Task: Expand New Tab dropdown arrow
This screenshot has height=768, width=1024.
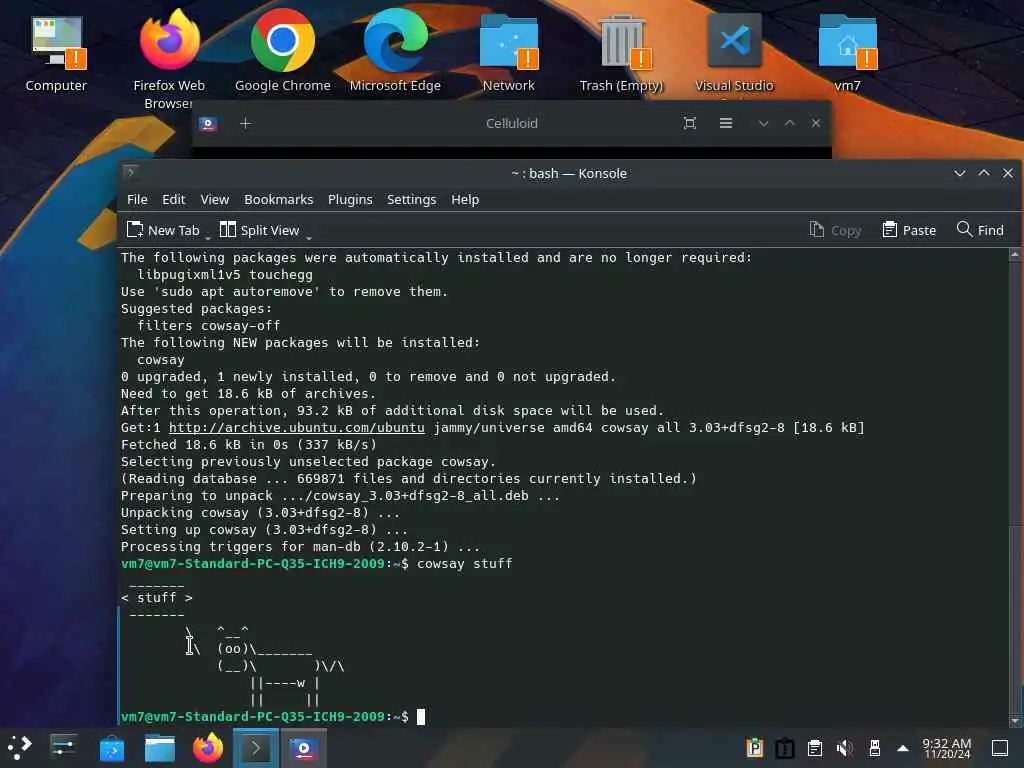Action: [x=208, y=236]
